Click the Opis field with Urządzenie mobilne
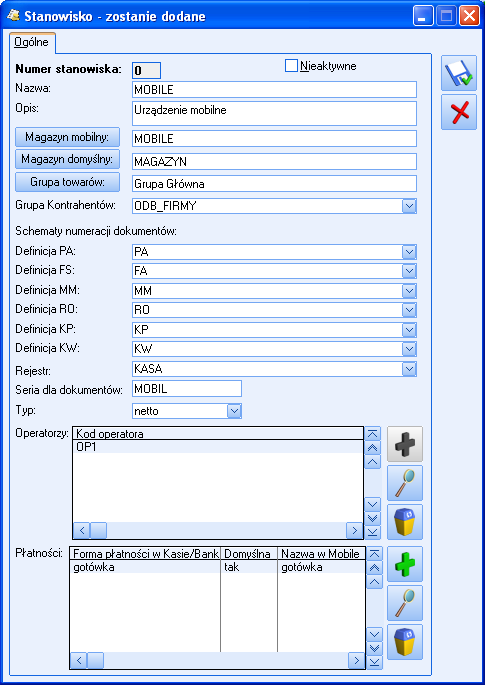The width and height of the screenshot is (485, 685). 274,114
